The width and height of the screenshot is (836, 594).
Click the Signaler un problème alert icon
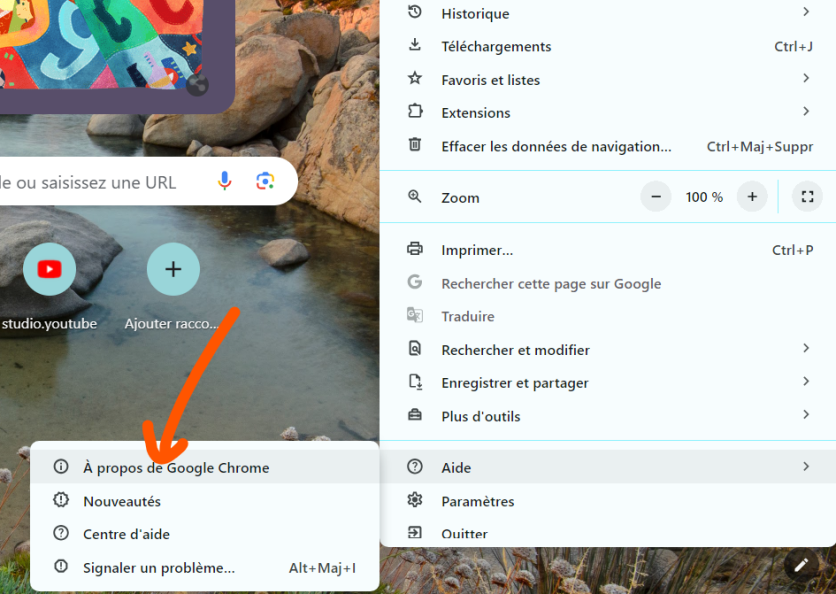coord(61,566)
